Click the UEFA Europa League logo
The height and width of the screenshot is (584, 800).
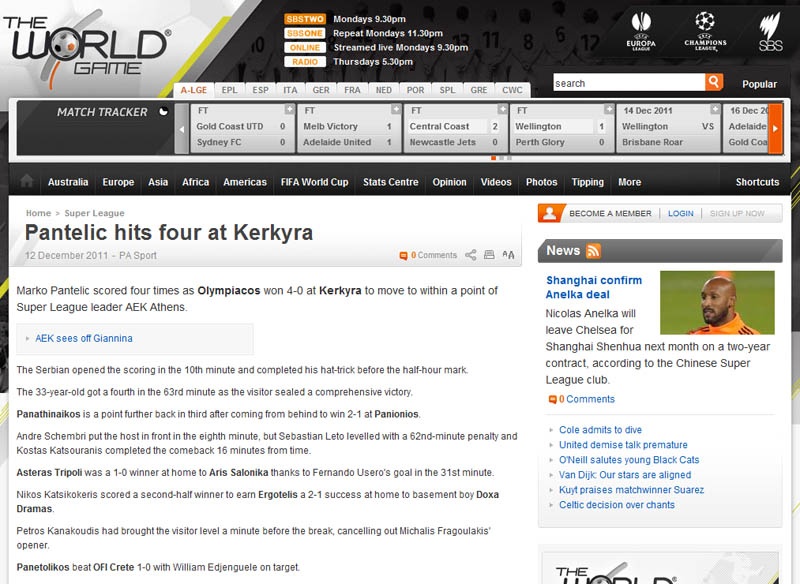tap(640, 29)
